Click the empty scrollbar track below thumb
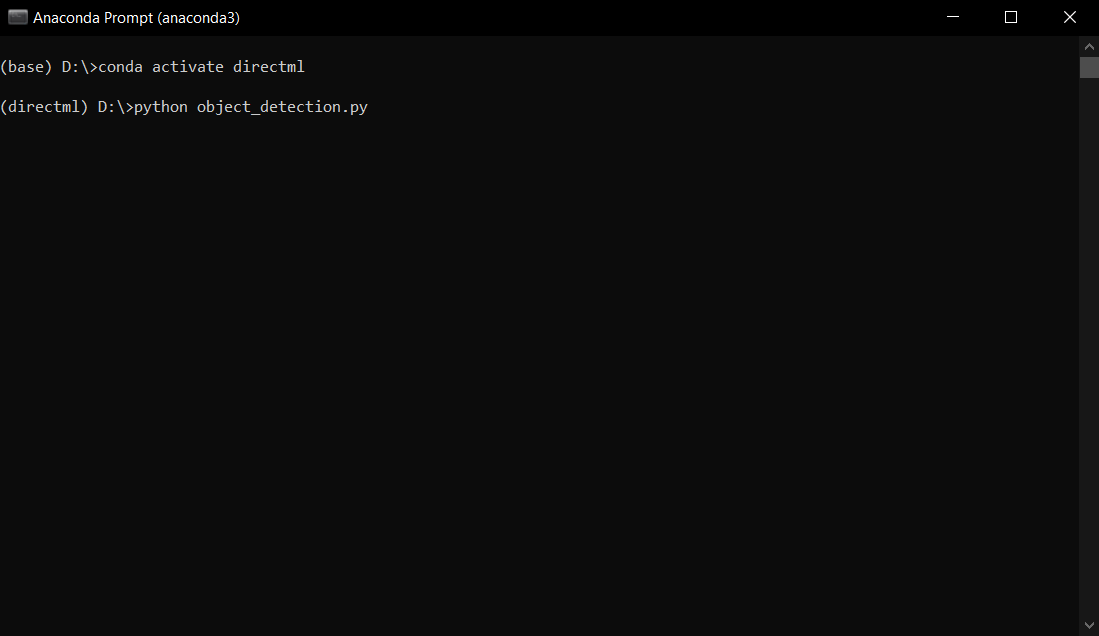This screenshot has width=1099, height=636. click(1088, 346)
